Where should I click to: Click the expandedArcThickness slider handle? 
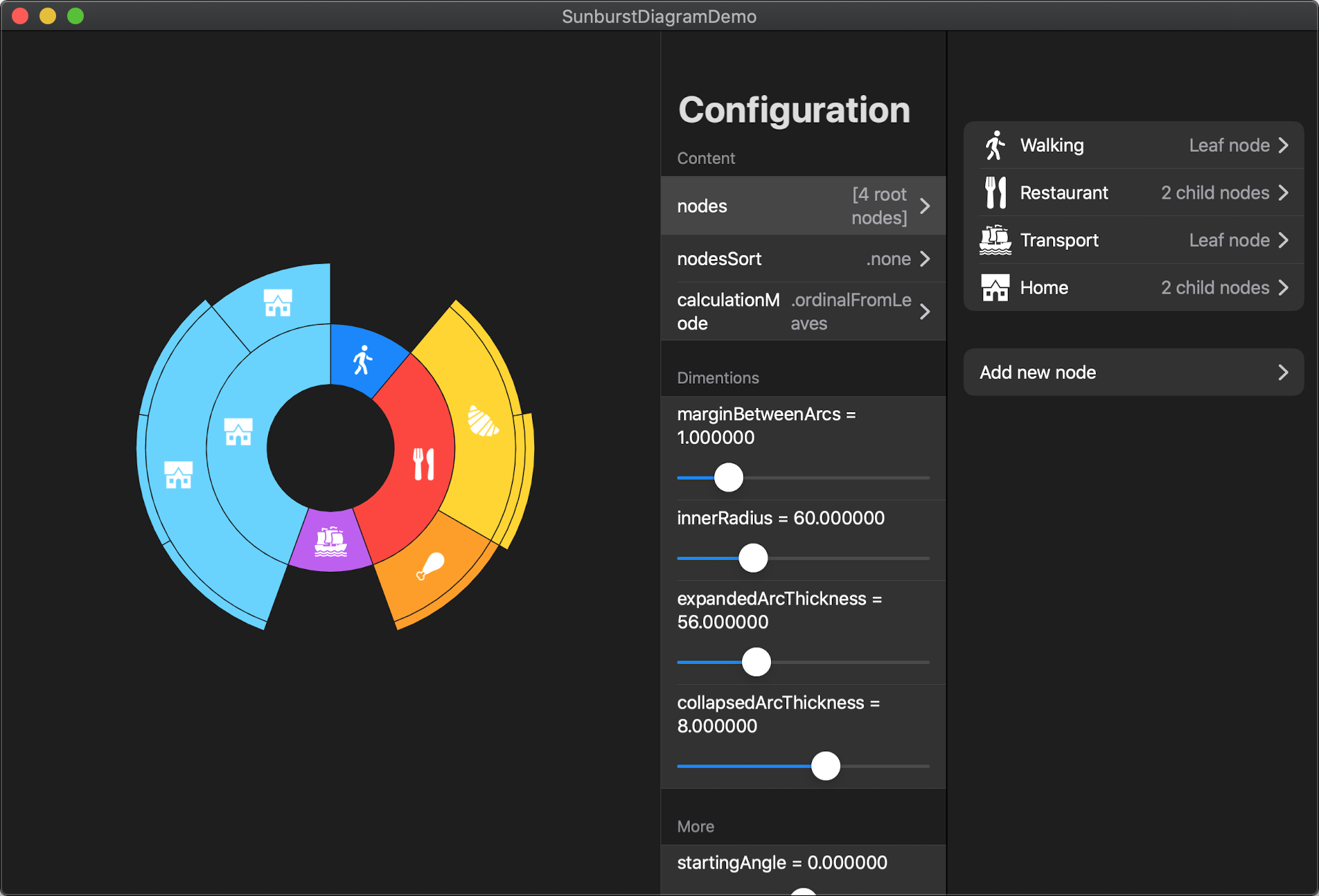(756, 662)
